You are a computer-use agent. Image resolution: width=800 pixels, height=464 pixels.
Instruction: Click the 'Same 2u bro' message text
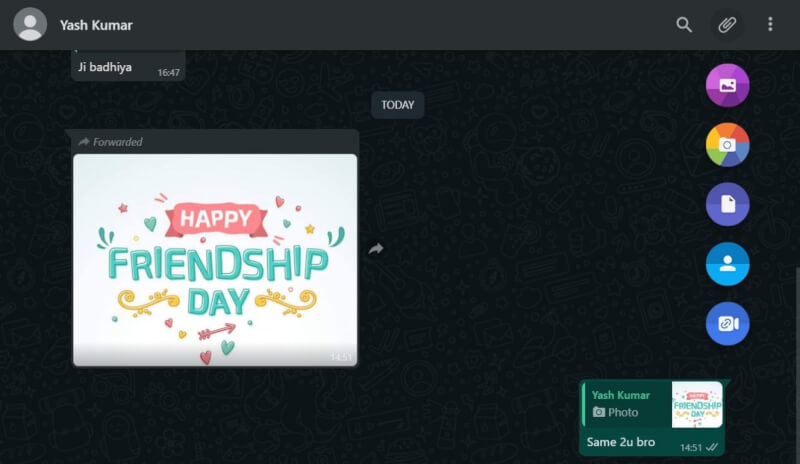(x=620, y=442)
